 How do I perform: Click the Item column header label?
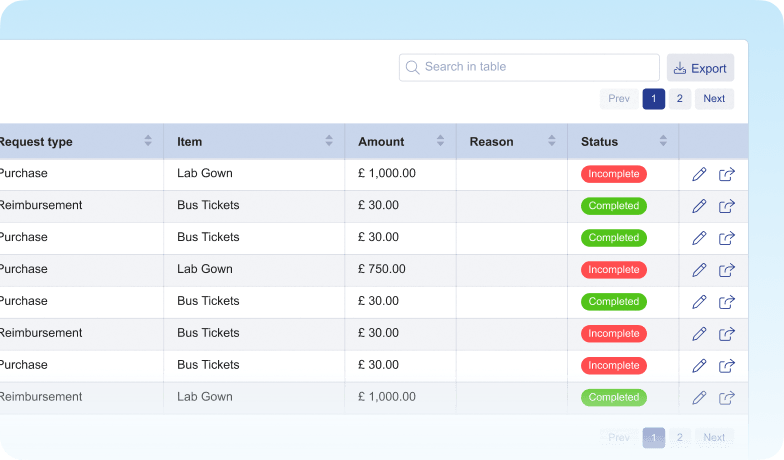pyautogui.click(x=190, y=142)
